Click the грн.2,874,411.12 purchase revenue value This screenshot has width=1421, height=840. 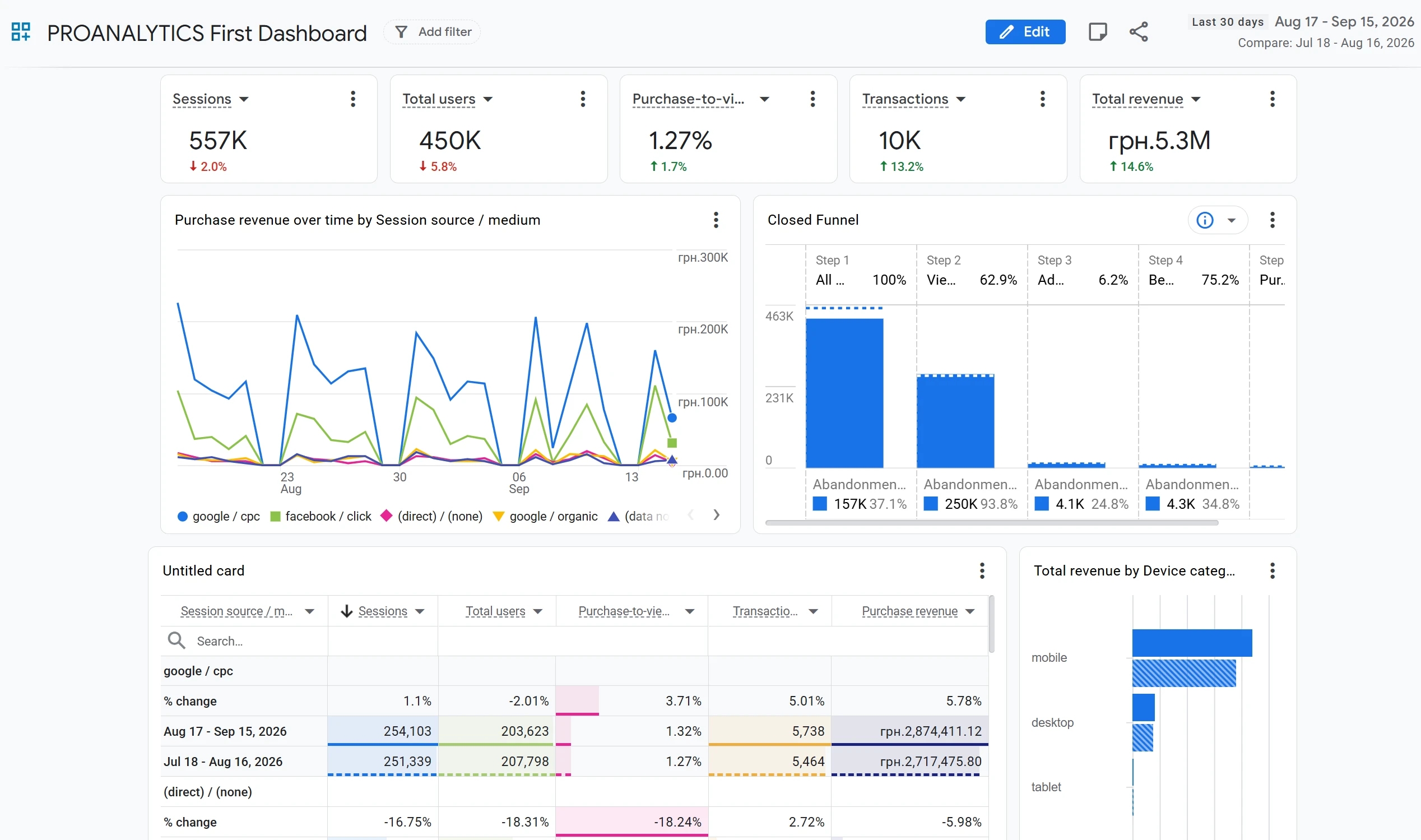(x=930, y=731)
